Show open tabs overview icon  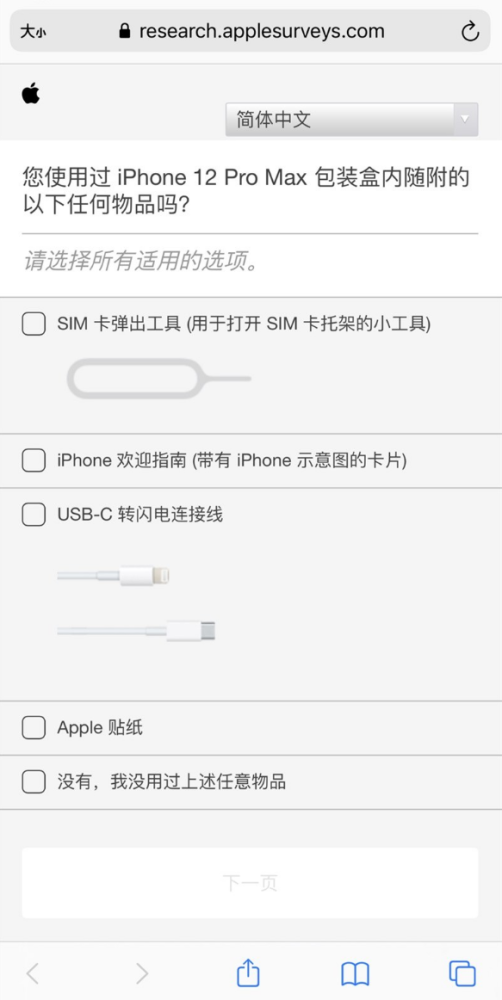coord(462,973)
